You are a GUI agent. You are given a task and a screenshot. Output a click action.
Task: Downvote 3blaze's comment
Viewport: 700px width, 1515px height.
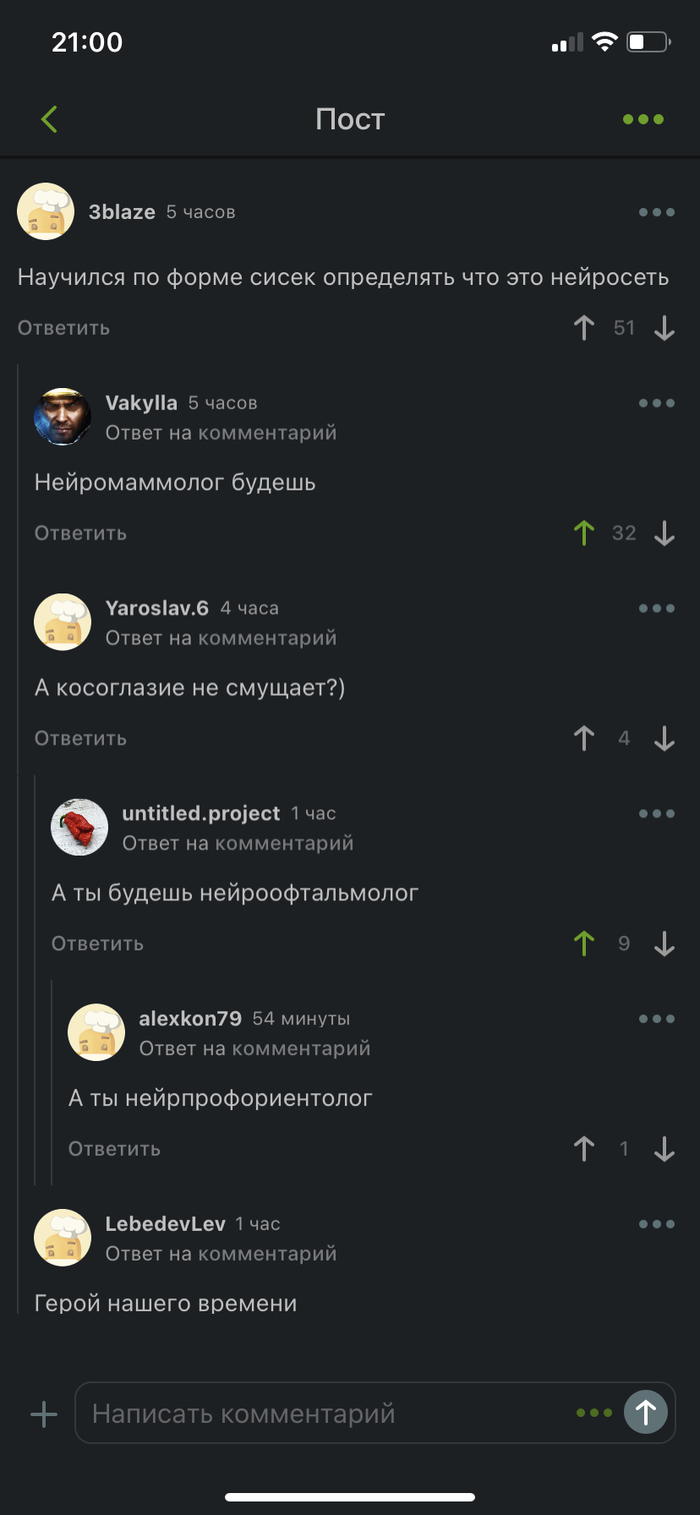(x=664, y=328)
